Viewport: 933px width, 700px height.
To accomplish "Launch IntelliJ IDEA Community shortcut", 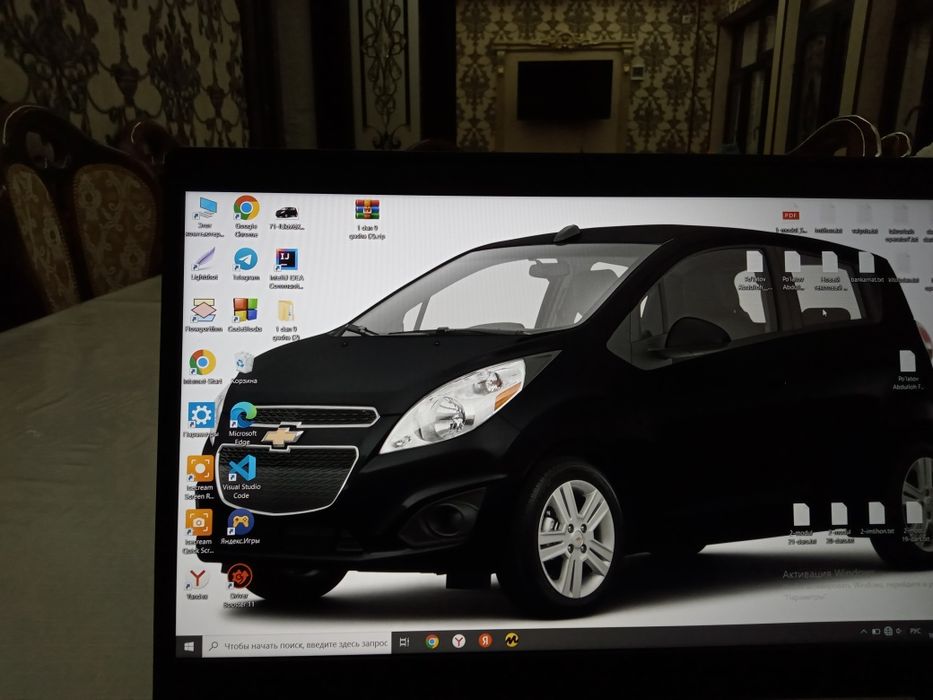I will tap(286, 269).
